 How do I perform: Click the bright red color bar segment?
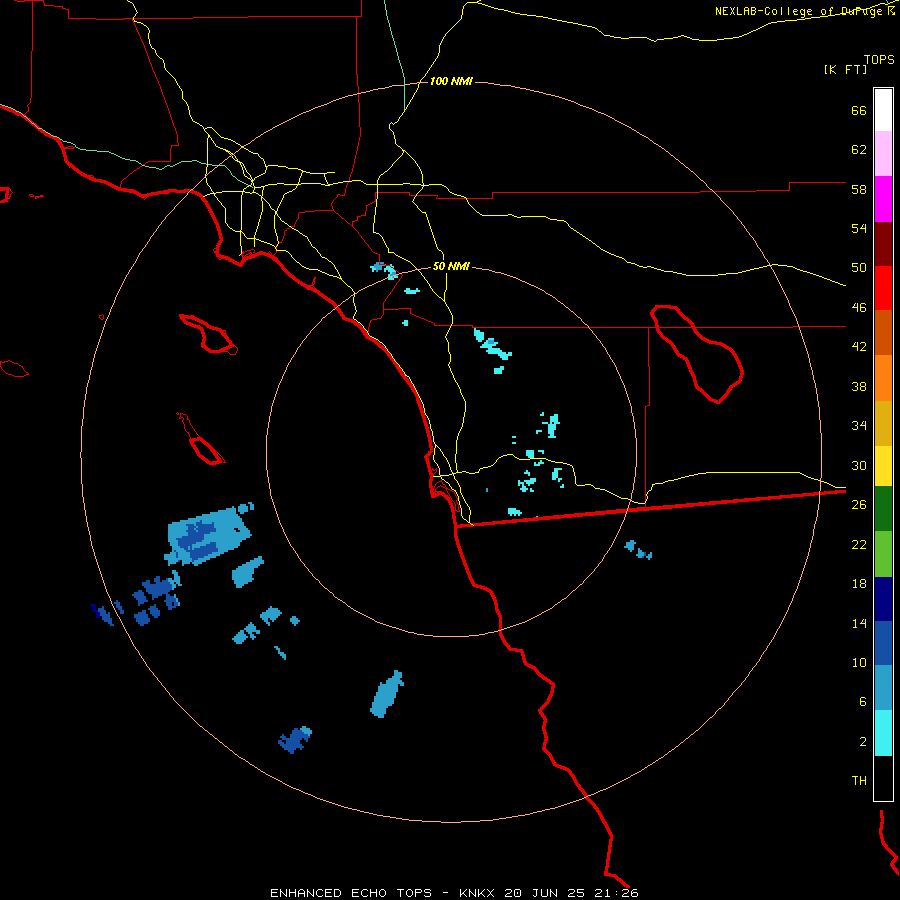click(x=883, y=288)
